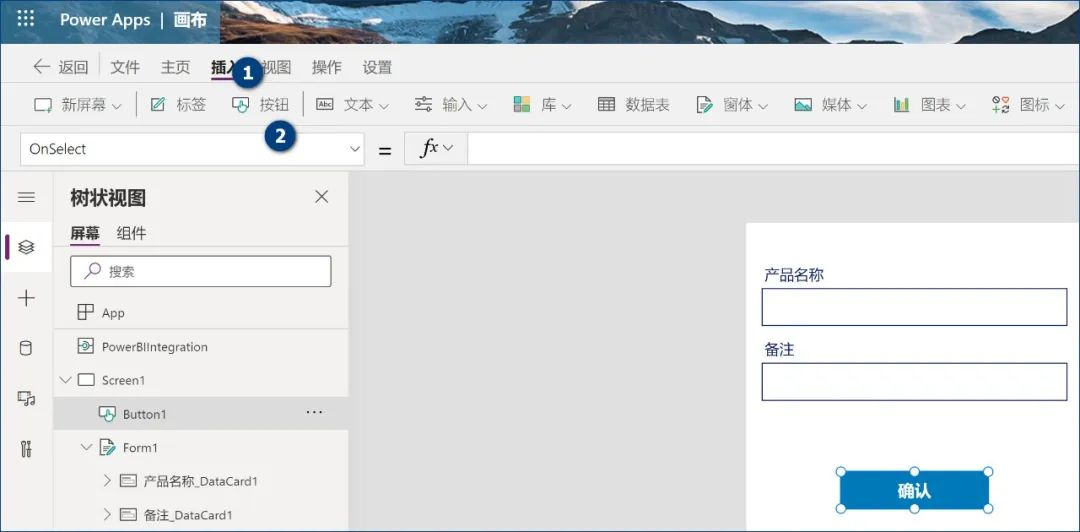This screenshot has height=532, width=1080.
Task: Open the data sources cylinder icon
Action: (25, 348)
